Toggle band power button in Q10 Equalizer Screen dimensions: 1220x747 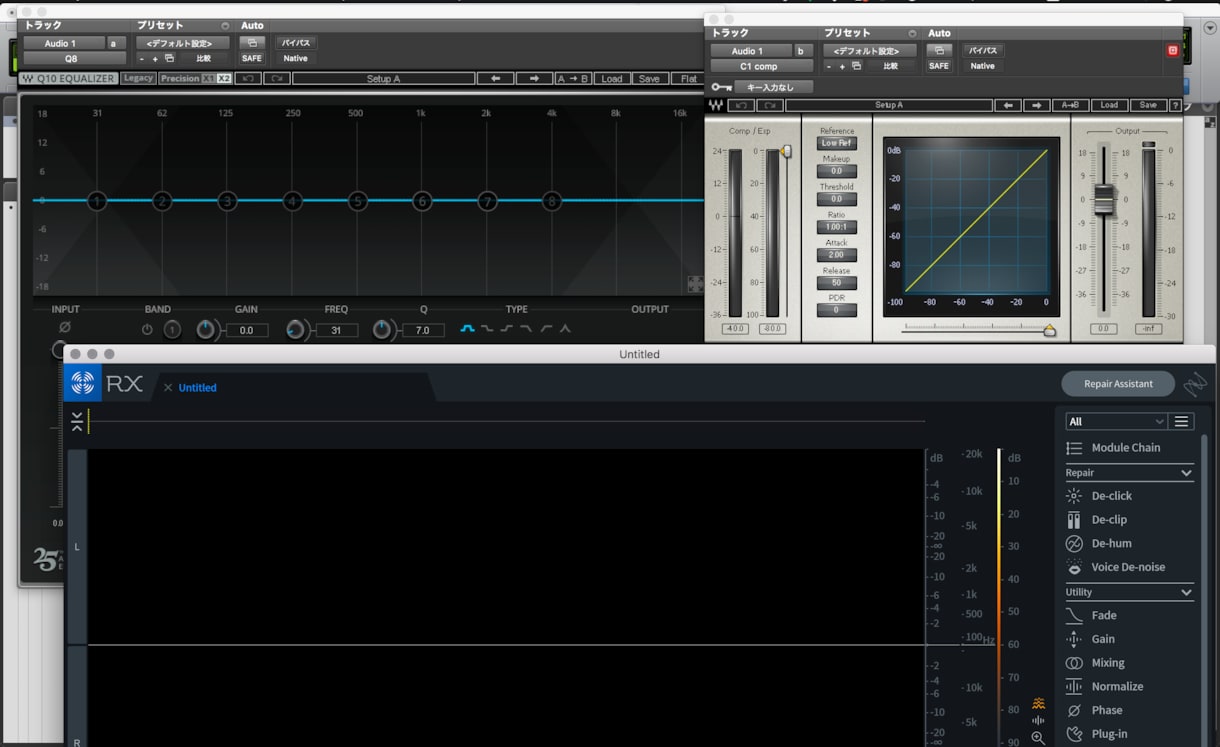(x=148, y=330)
